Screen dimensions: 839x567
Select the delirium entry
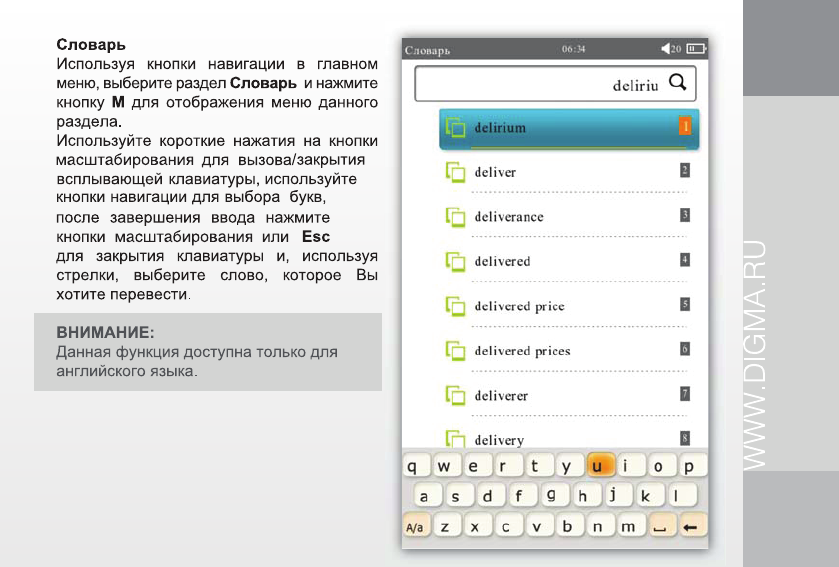click(569, 129)
